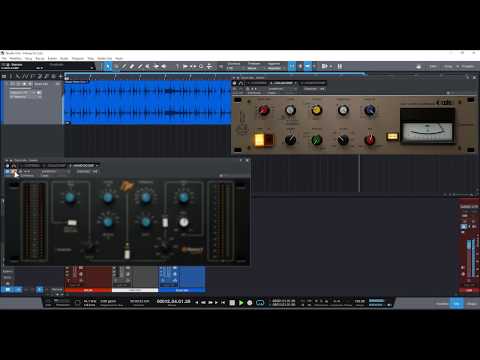Select the Mute tool
This screenshot has height=360, width=480.
pyautogui.click(x=148, y=66)
